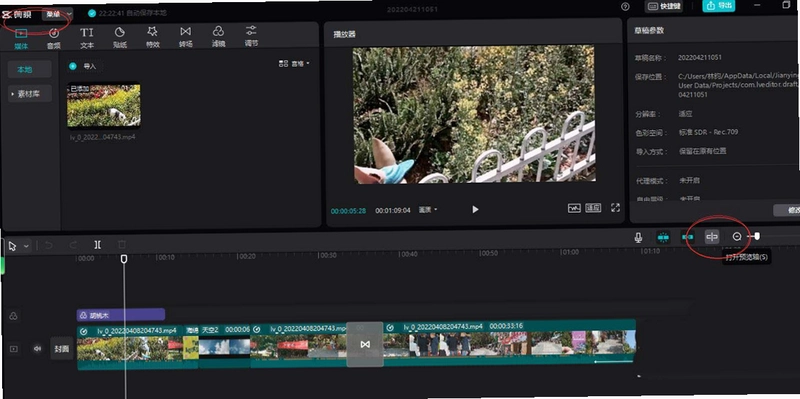Expand the 素材库 material library

click(30, 94)
